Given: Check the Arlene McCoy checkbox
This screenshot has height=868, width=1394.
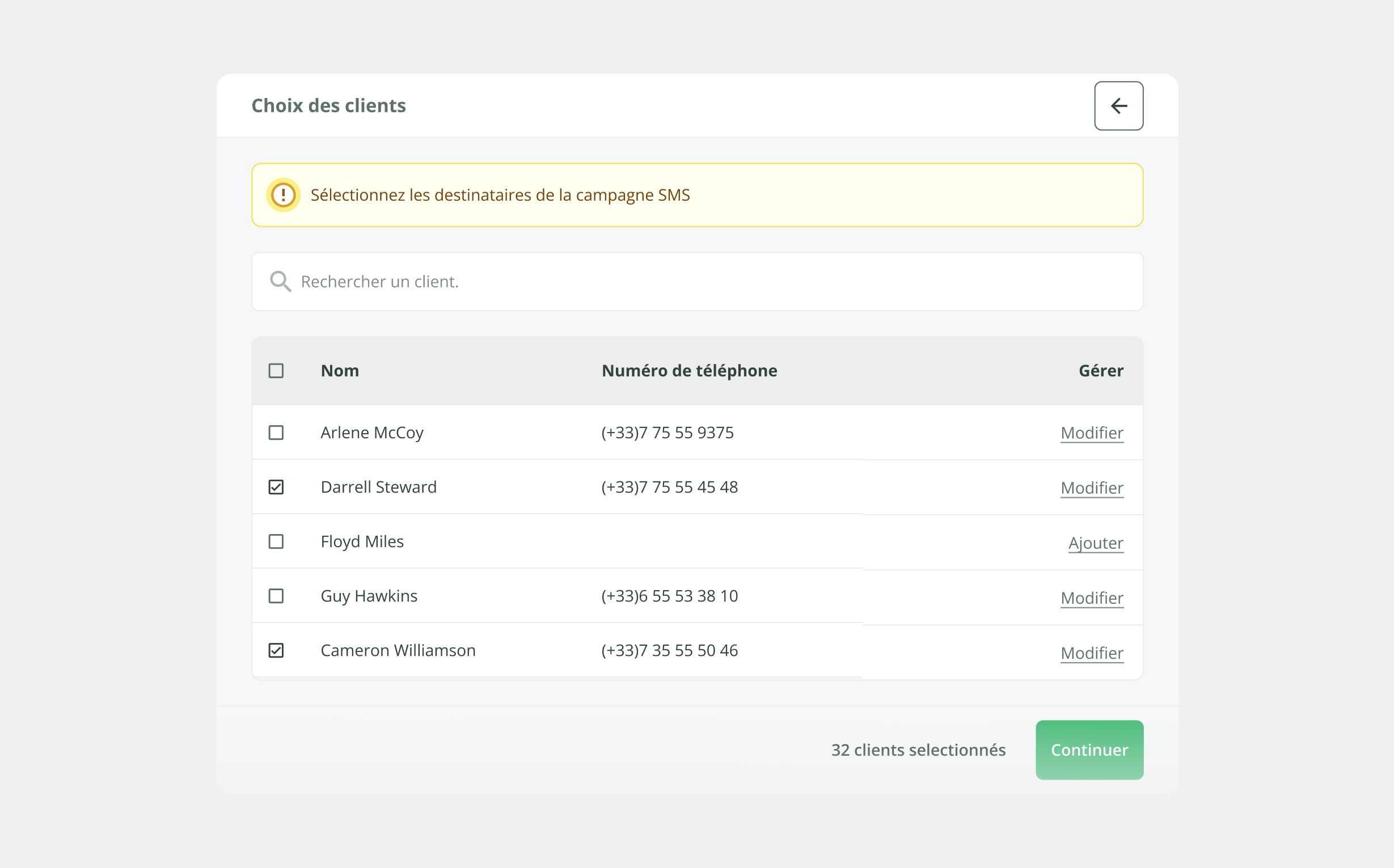Looking at the screenshot, I should tap(276, 432).
